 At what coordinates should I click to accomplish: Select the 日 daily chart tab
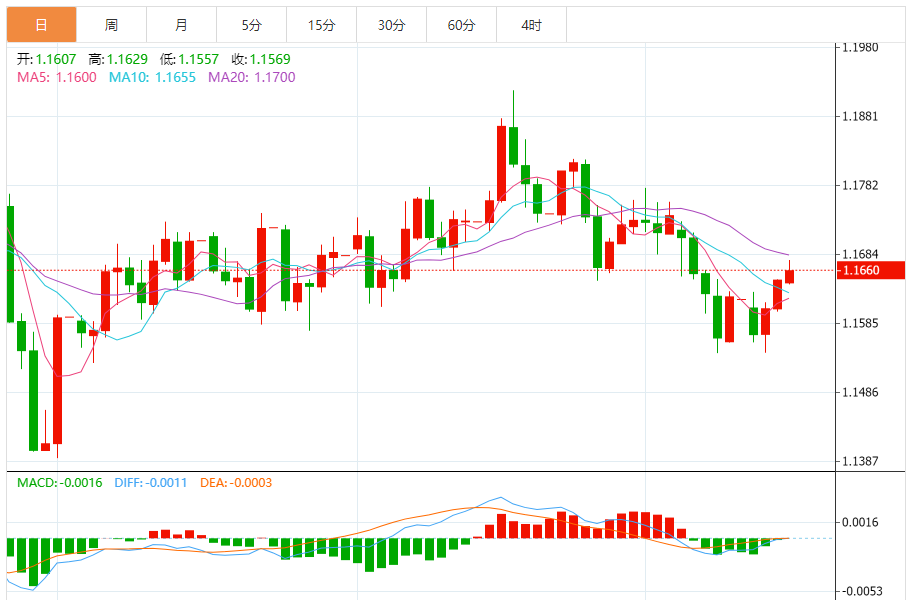(41, 24)
